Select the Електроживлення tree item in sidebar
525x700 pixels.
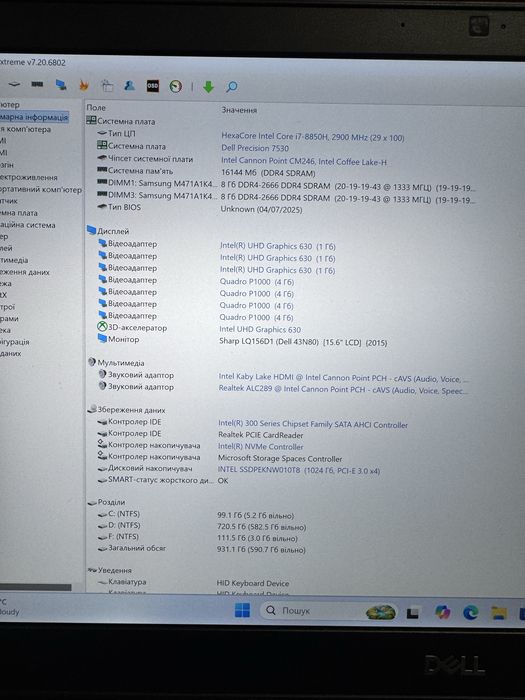click(29, 177)
